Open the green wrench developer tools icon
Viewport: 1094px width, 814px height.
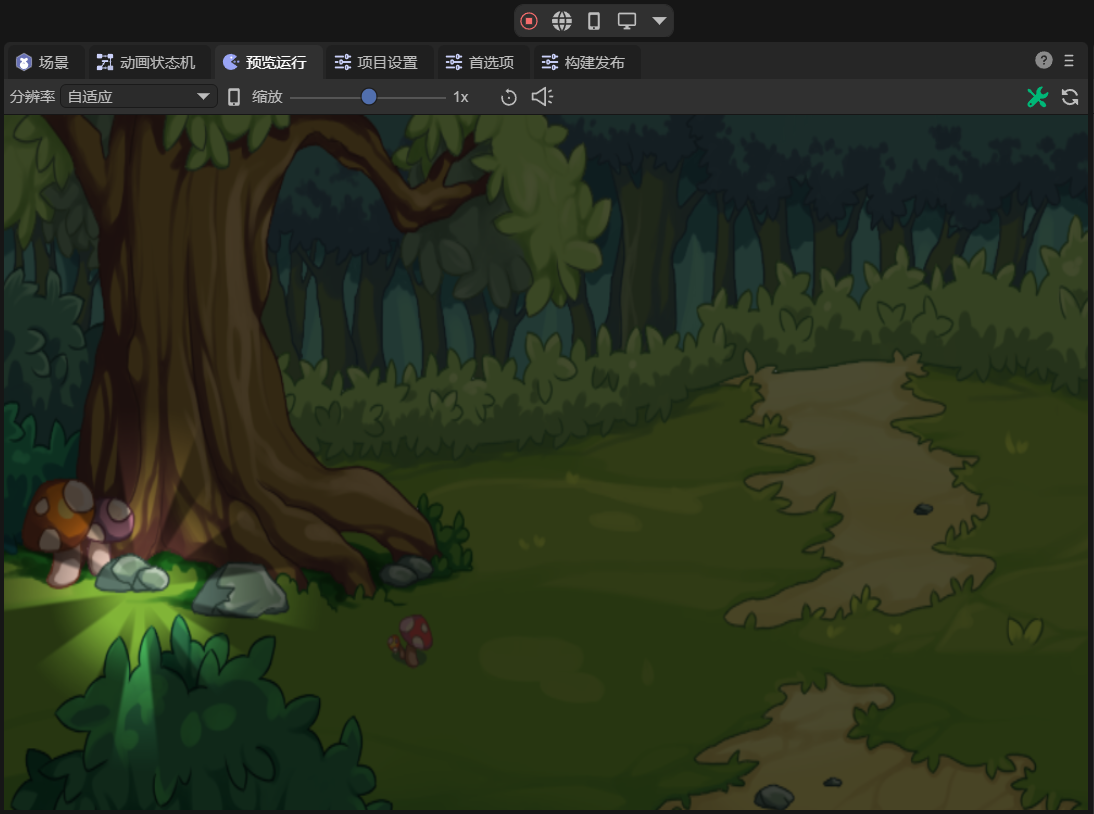click(1037, 97)
